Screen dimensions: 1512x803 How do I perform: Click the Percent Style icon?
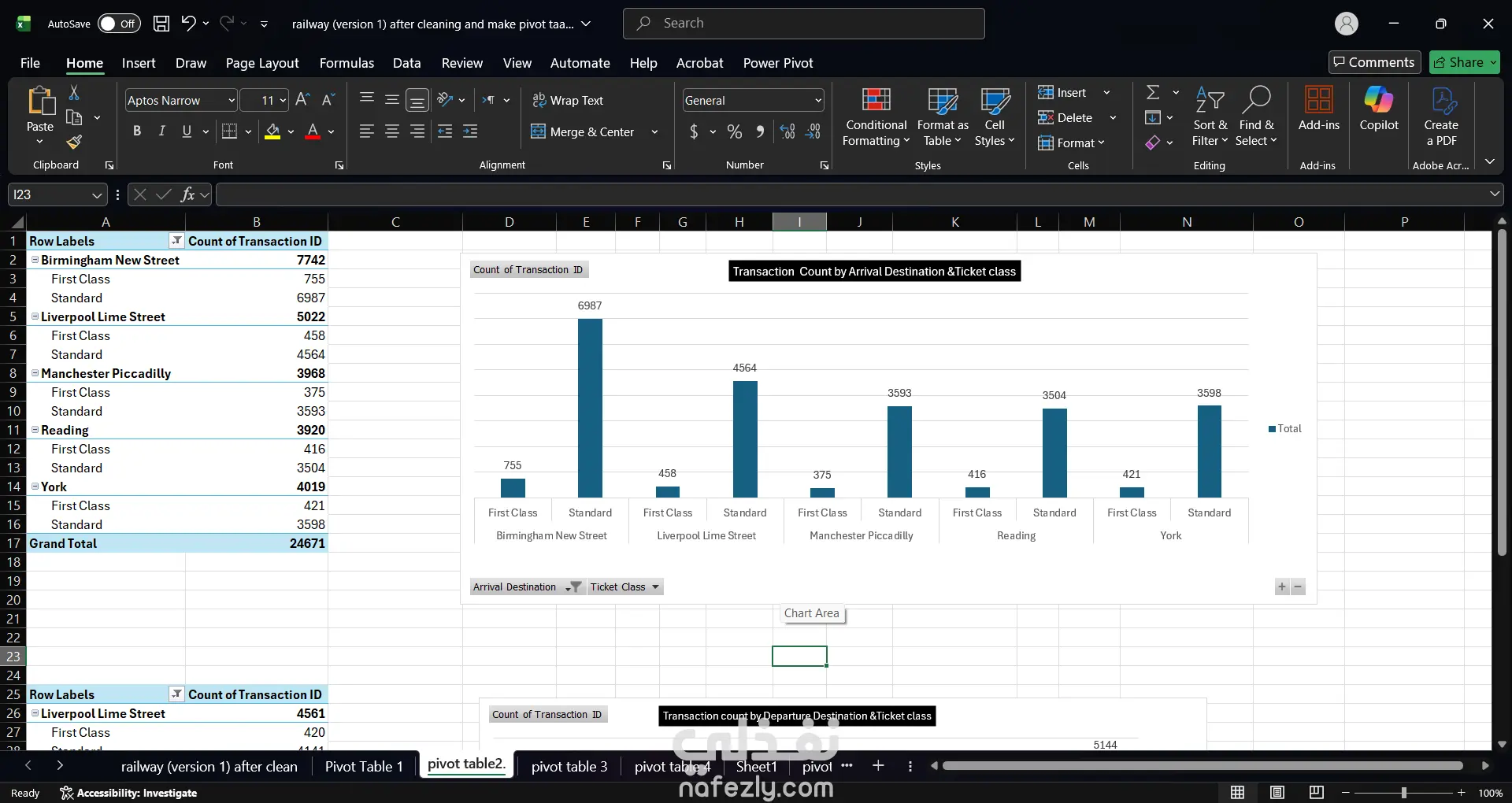point(735,131)
